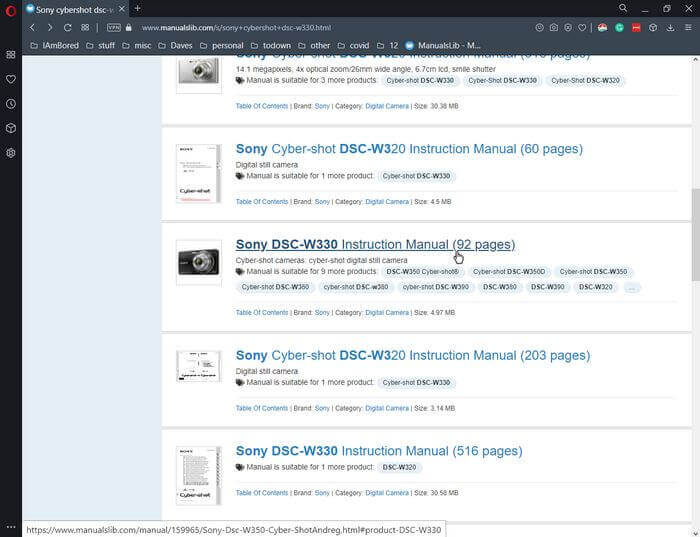Click scrollbar up arrow
The image size is (700, 537).
click(696, 59)
